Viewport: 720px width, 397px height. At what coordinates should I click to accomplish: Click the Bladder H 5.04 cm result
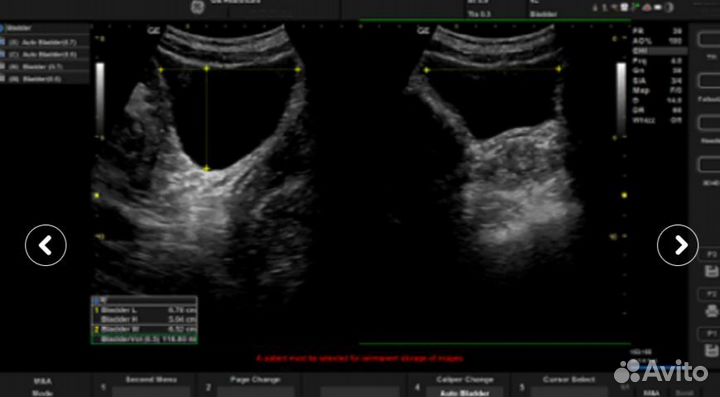tap(145, 319)
